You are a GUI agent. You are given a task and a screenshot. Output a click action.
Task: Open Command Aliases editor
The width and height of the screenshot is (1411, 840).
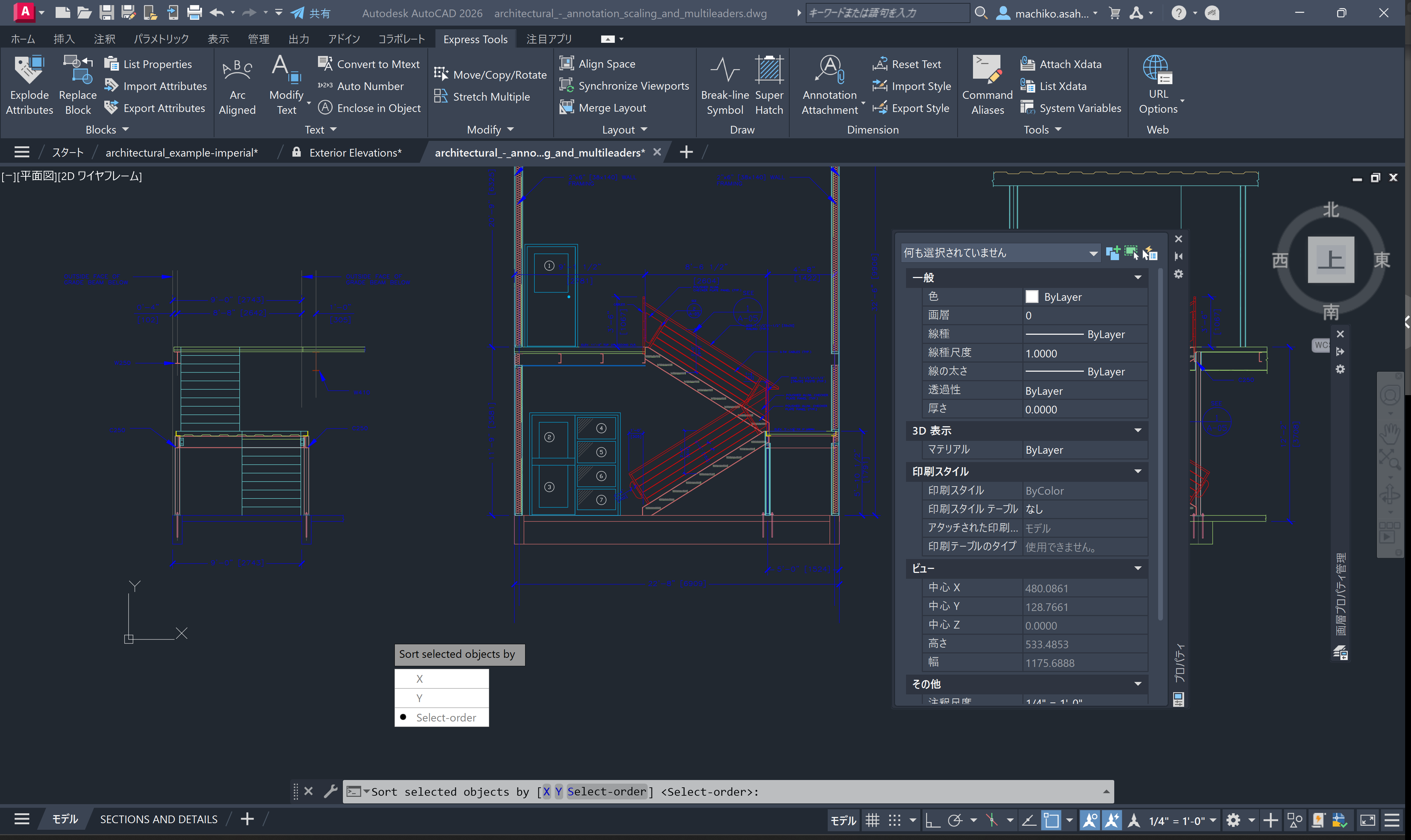(x=987, y=85)
